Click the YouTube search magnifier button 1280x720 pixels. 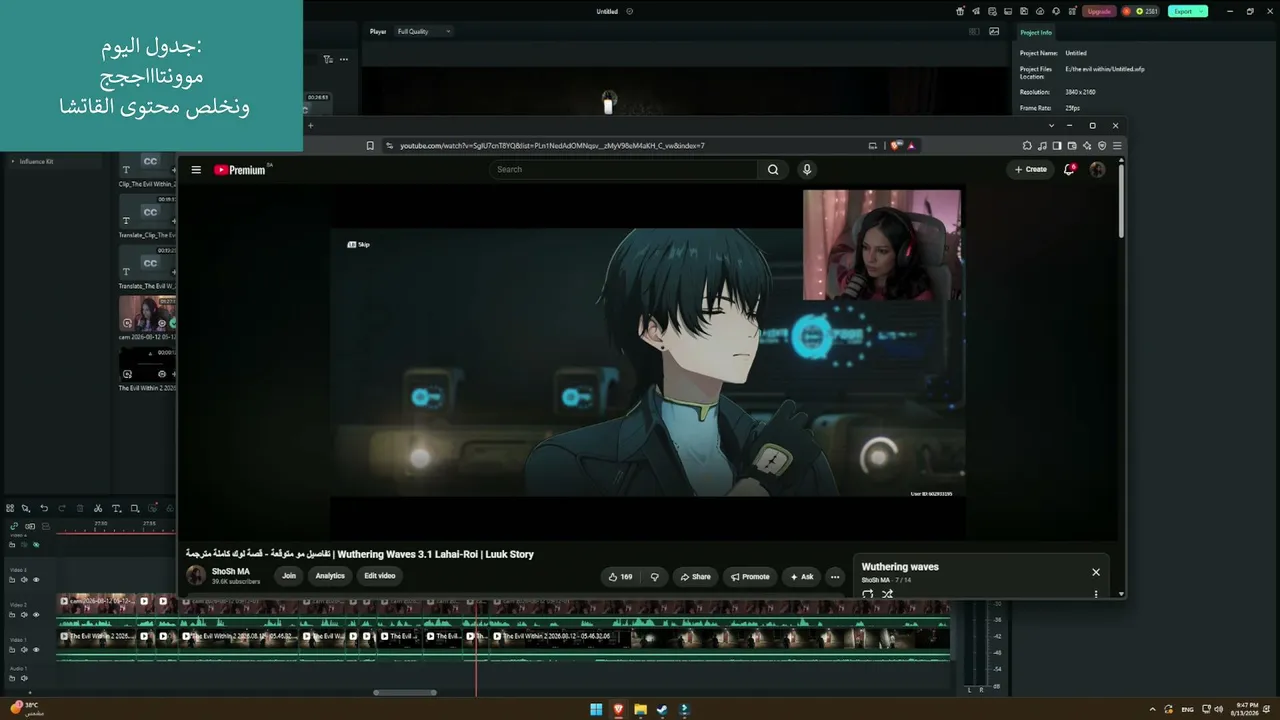click(773, 170)
